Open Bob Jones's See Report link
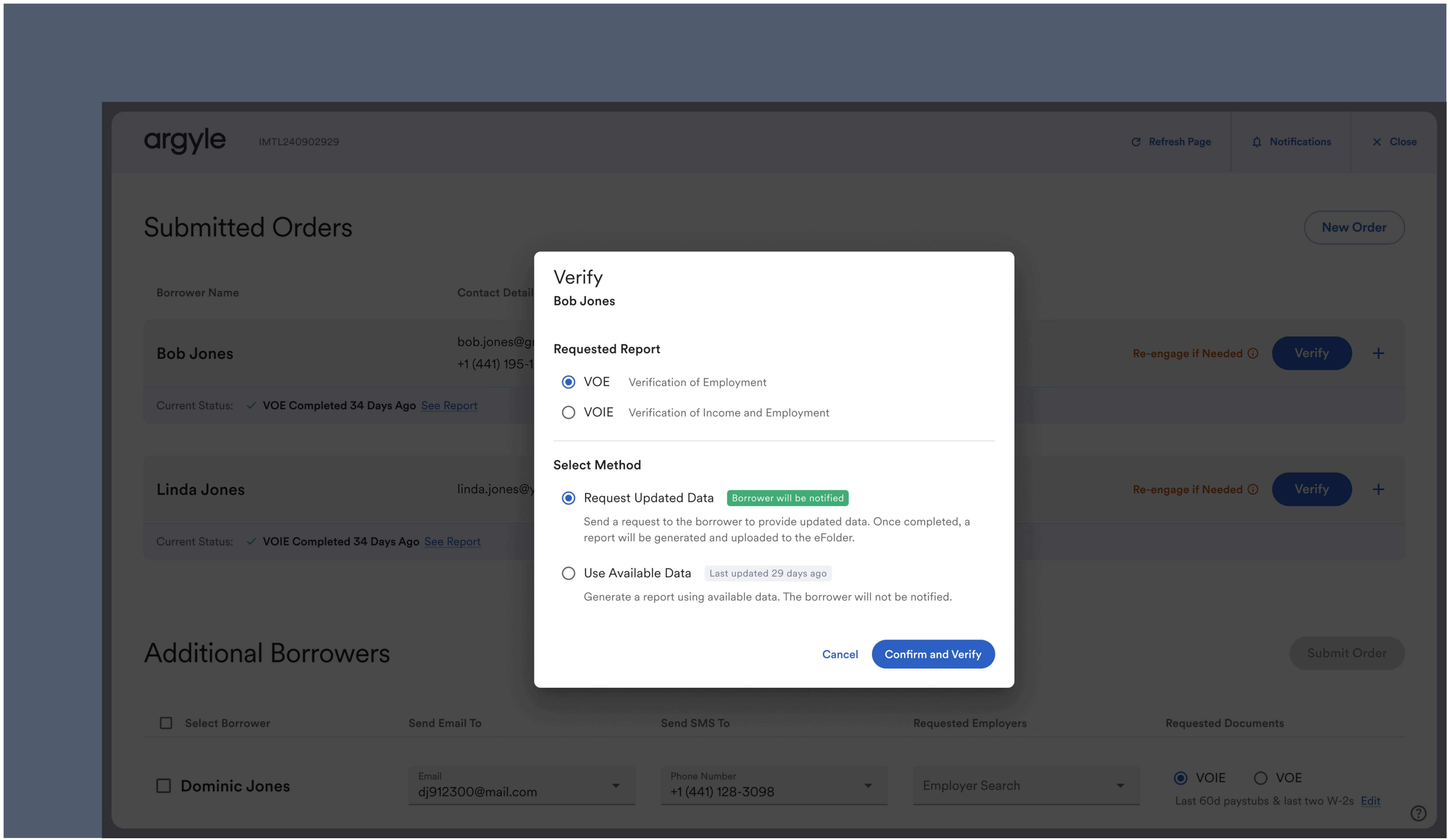 click(x=449, y=406)
